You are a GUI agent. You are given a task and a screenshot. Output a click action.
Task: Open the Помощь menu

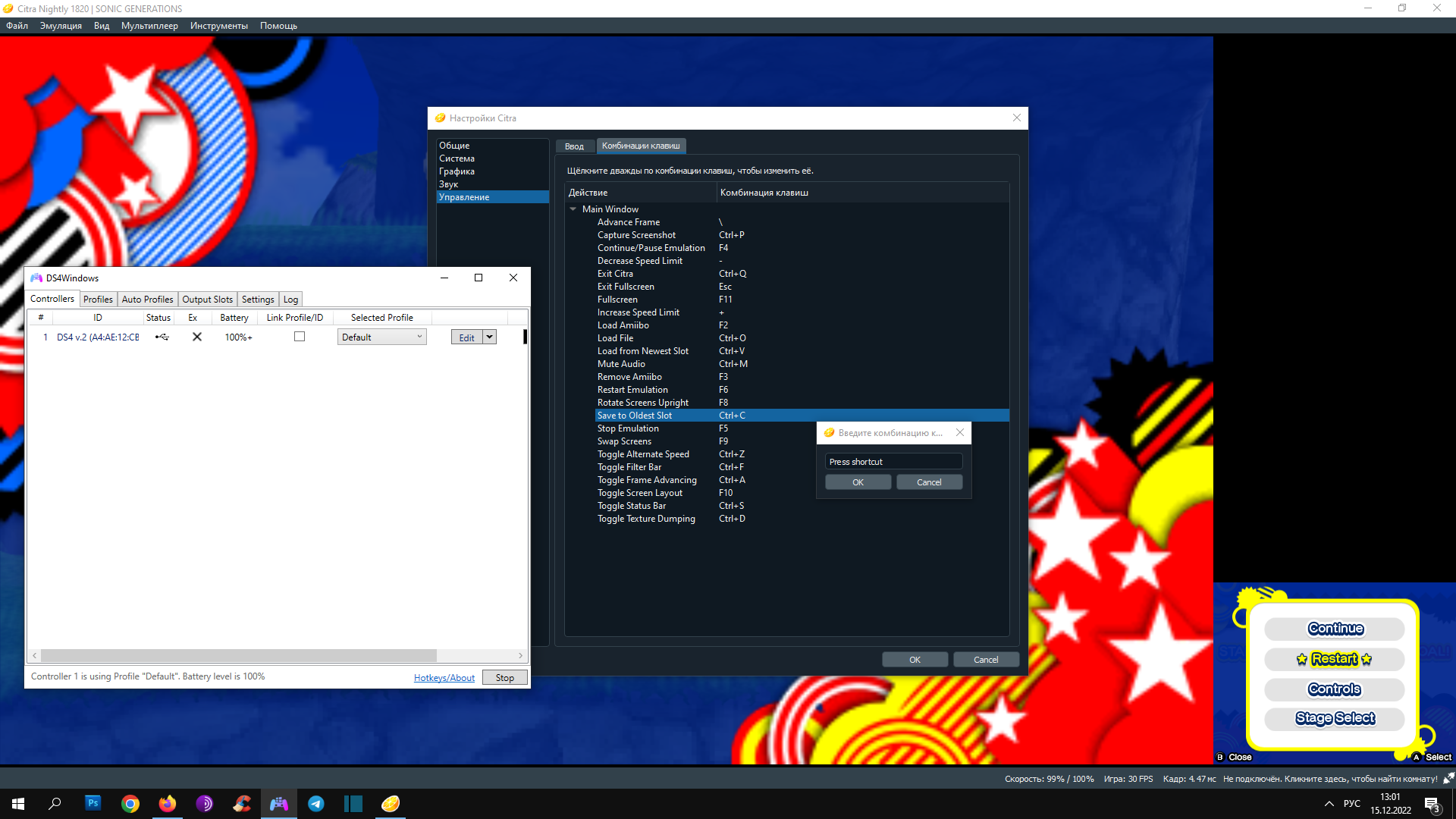[278, 26]
